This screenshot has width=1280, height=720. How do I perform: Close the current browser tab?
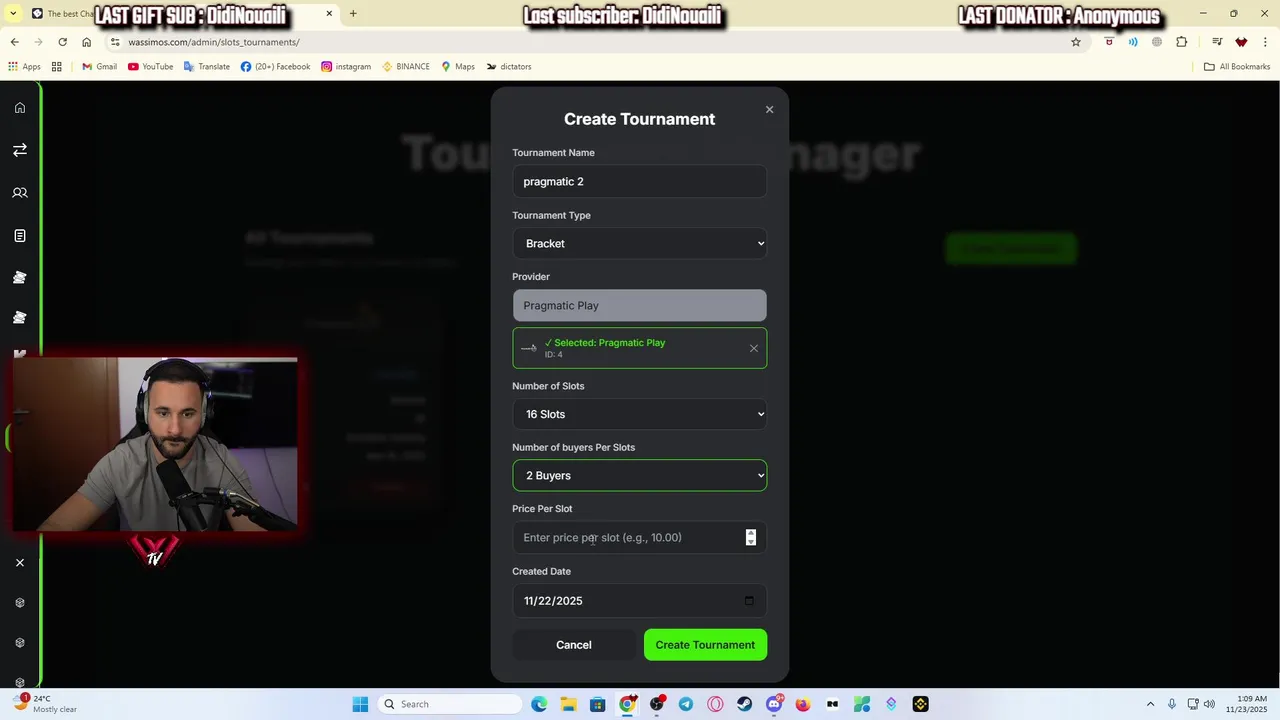tap(329, 14)
